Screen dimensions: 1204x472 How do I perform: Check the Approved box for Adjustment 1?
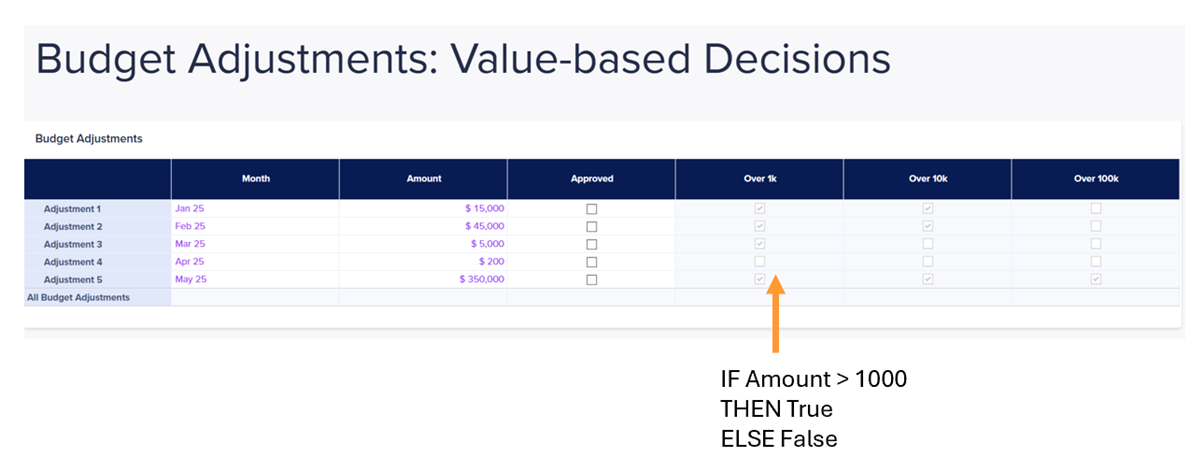pyautogui.click(x=591, y=209)
